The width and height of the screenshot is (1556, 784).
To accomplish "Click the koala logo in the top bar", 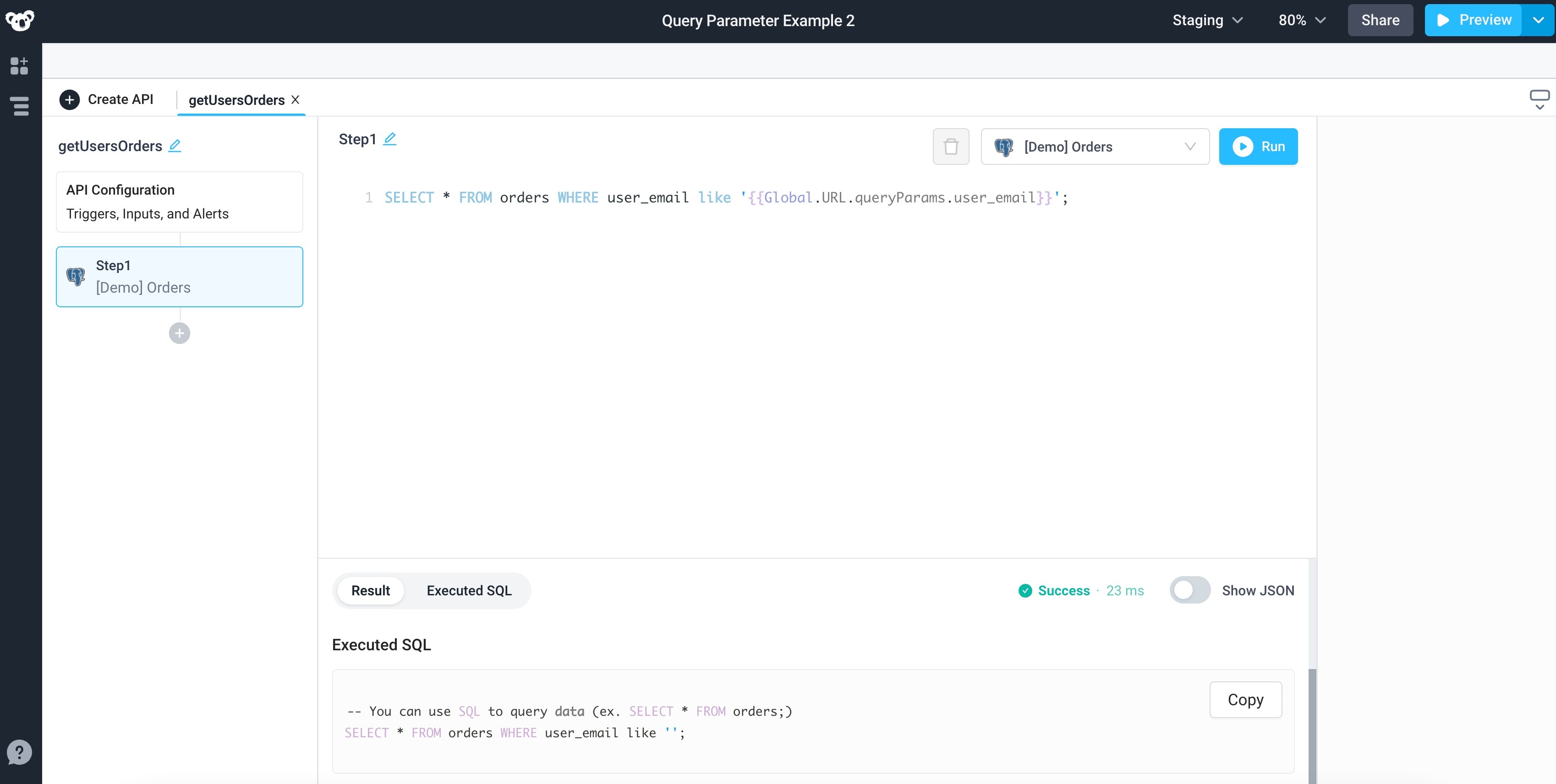I will coord(20,20).
